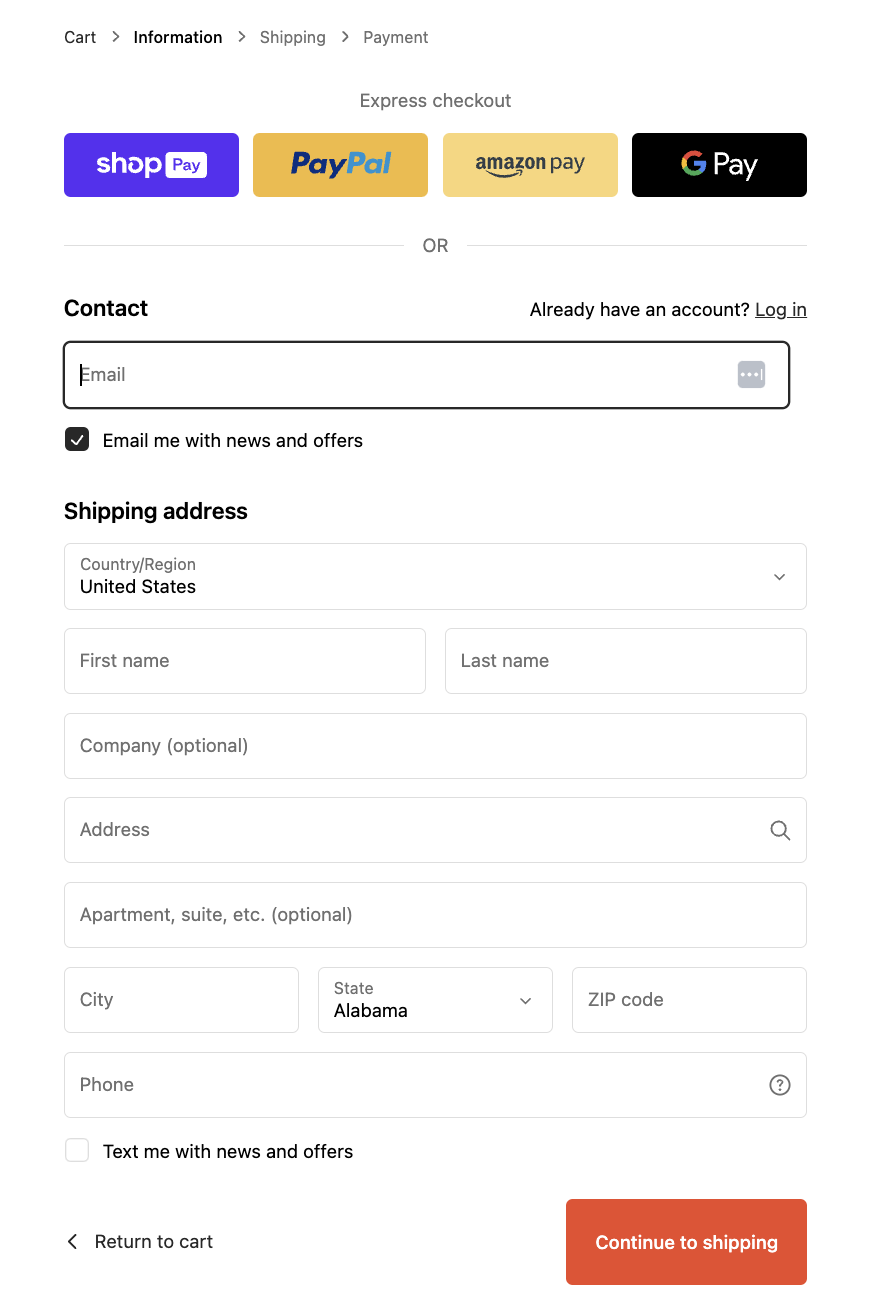878x1308 pixels.
Task: Click the search magnifier icon in Address field
Action: 780,830
